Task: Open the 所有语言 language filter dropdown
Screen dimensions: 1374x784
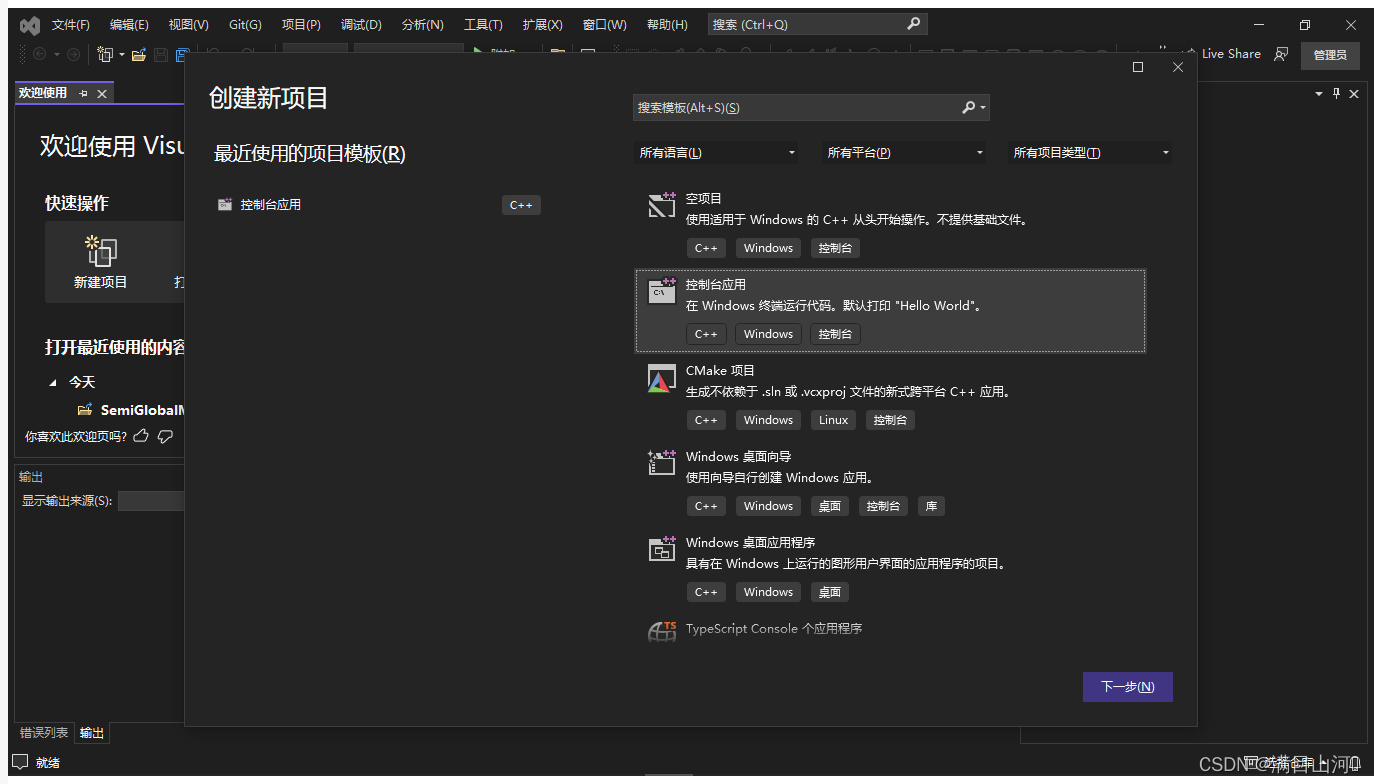Action: [716, 153]
